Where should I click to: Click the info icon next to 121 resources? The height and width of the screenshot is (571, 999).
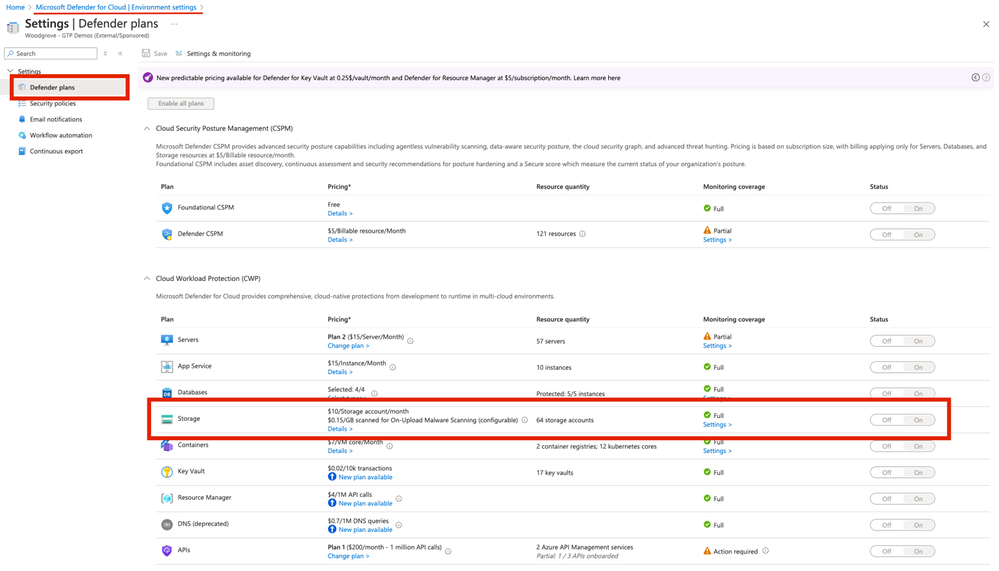point(582,234)
